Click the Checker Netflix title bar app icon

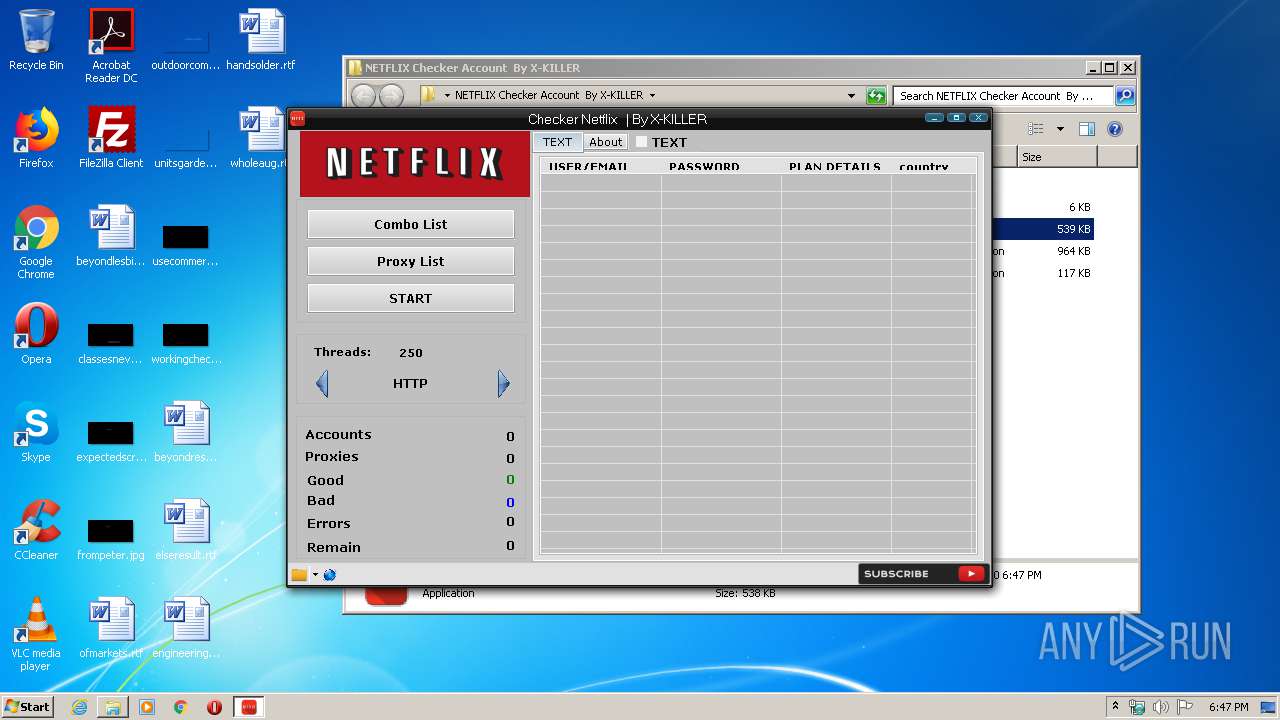click(x=297, y=118)
